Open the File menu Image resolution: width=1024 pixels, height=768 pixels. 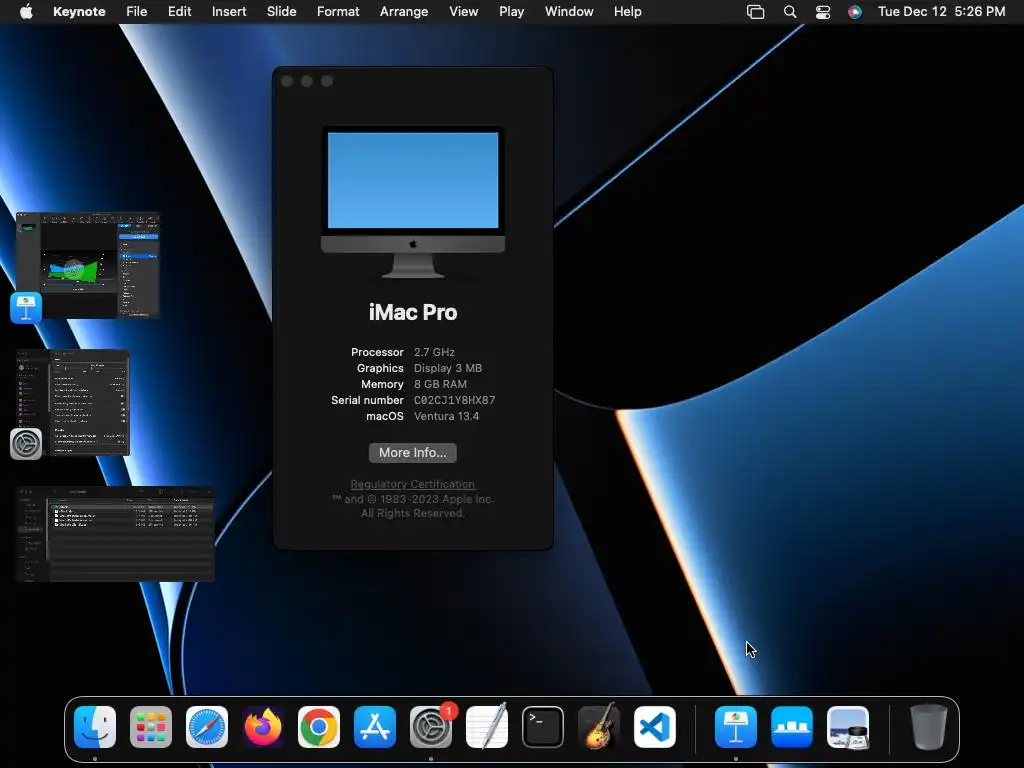136,11
